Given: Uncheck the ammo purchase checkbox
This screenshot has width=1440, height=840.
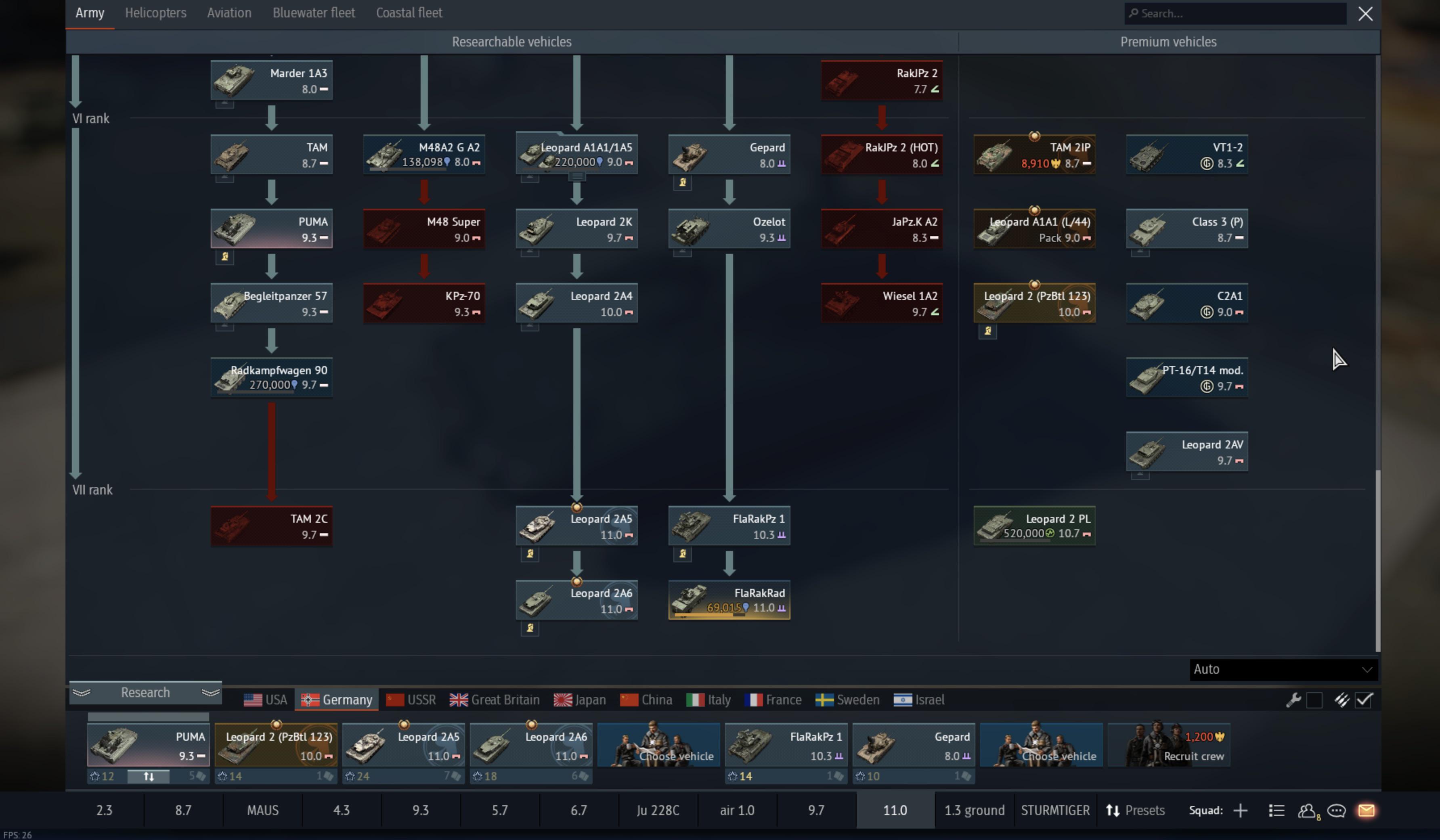Looking at the screenshot, I should tap(1365, 700).
